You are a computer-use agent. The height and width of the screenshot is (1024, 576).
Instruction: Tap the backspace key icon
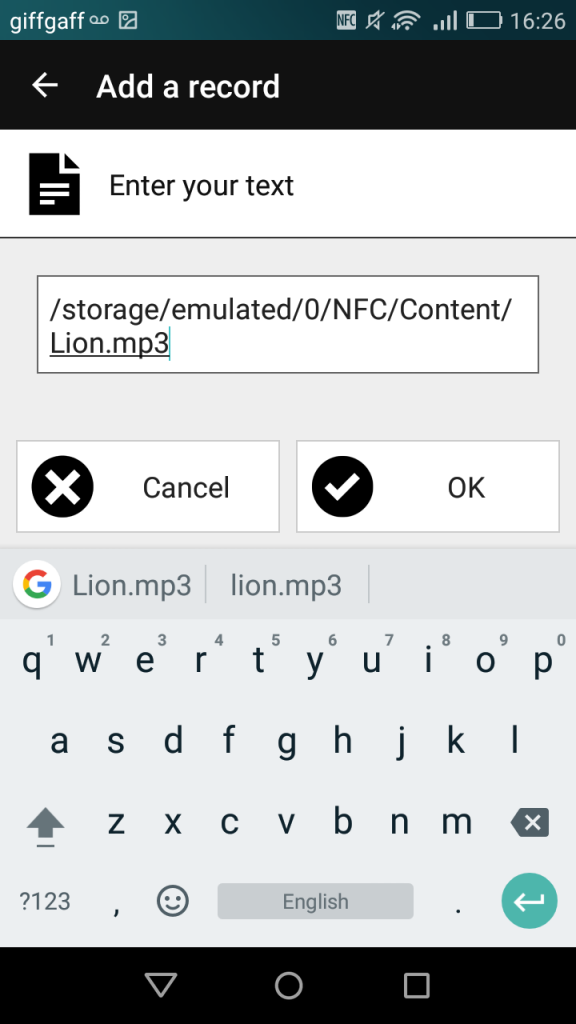coord(530,823)
